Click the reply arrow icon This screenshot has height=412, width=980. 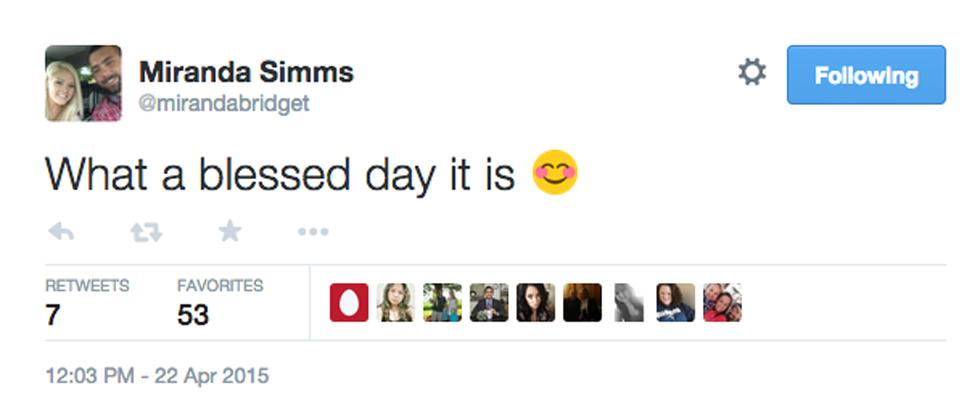(61, 232)
